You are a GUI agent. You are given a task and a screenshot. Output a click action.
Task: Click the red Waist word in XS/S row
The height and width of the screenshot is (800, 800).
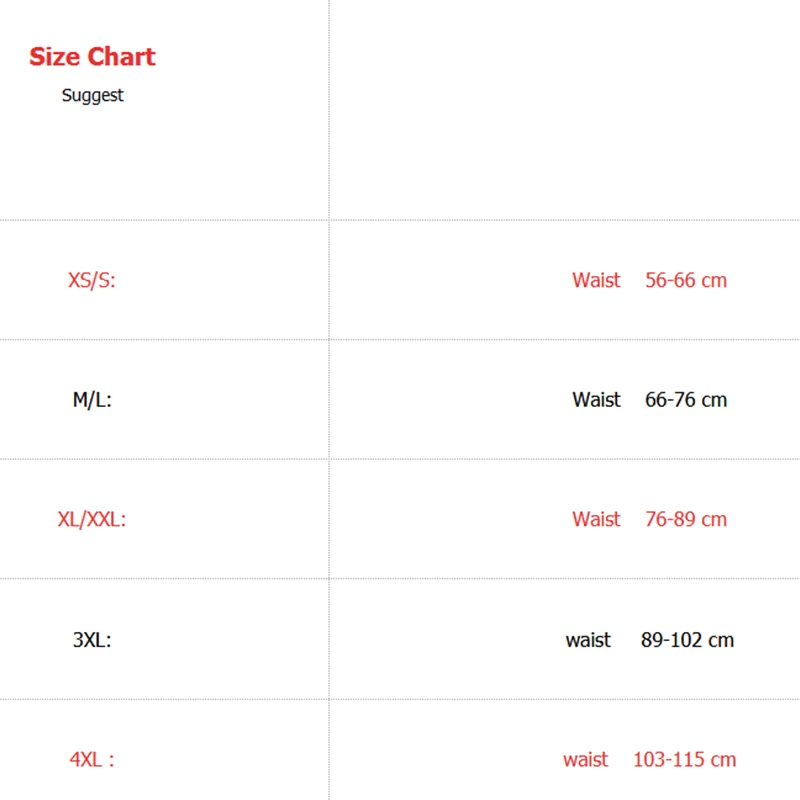click(x=596, y=280)
